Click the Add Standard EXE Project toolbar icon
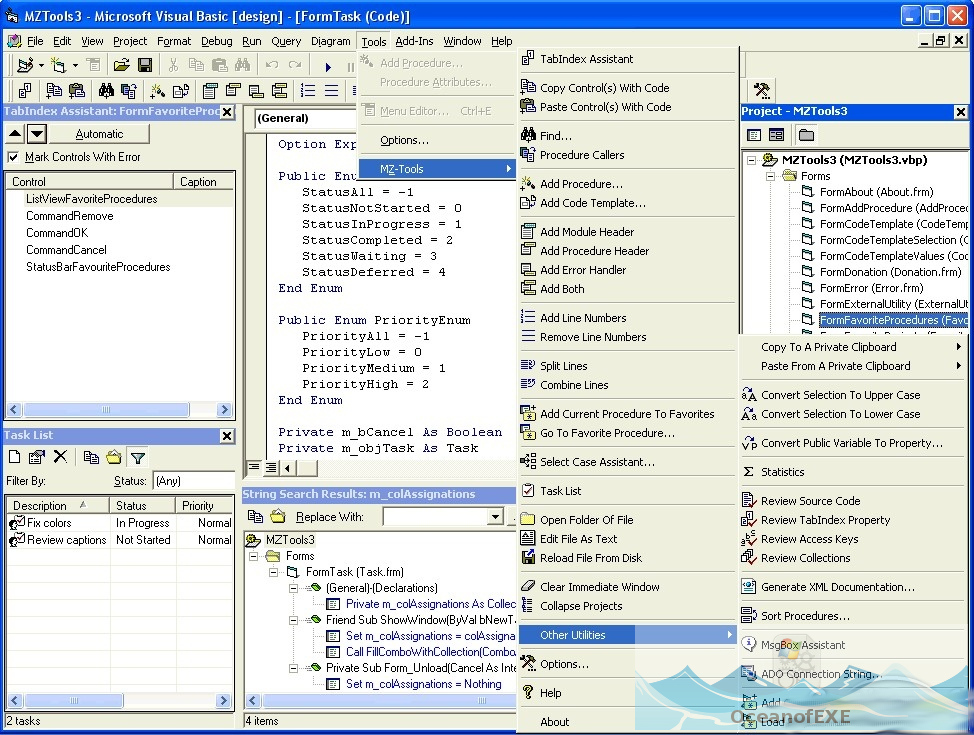The height and width of the screenshot is (735, 974). click(x=25, y=65)
